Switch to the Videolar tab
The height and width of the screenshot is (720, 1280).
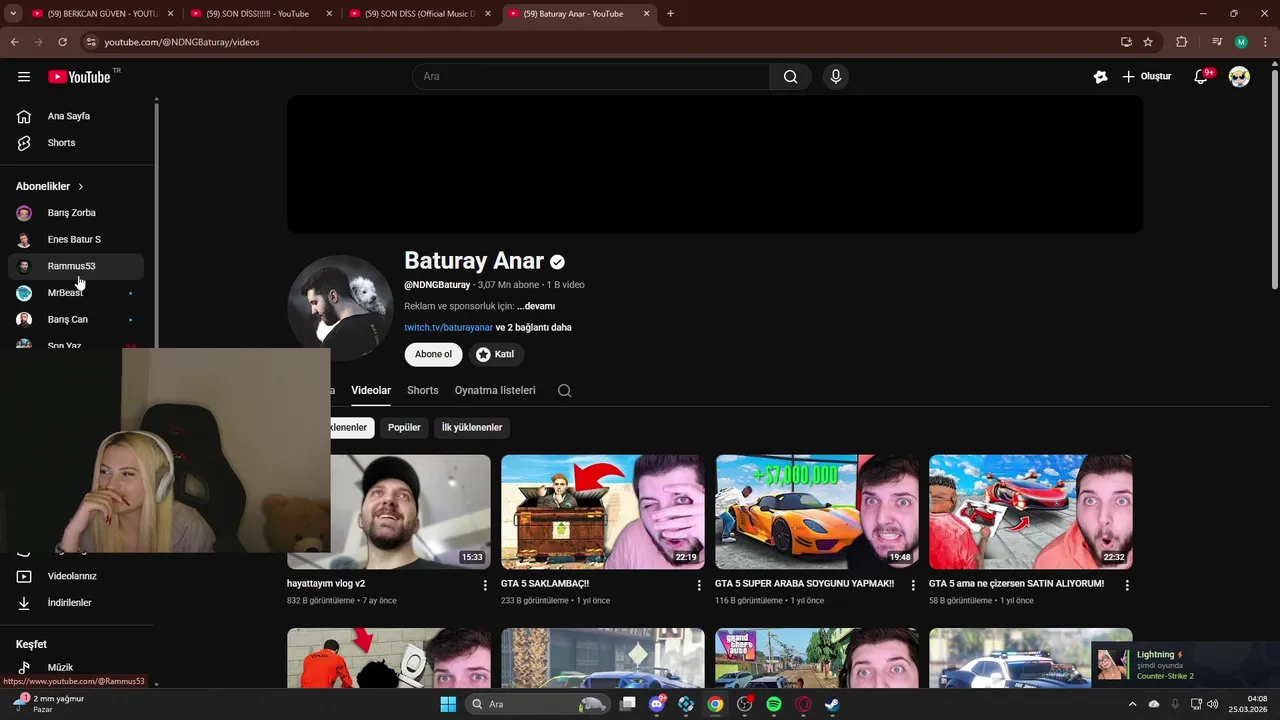371,391
